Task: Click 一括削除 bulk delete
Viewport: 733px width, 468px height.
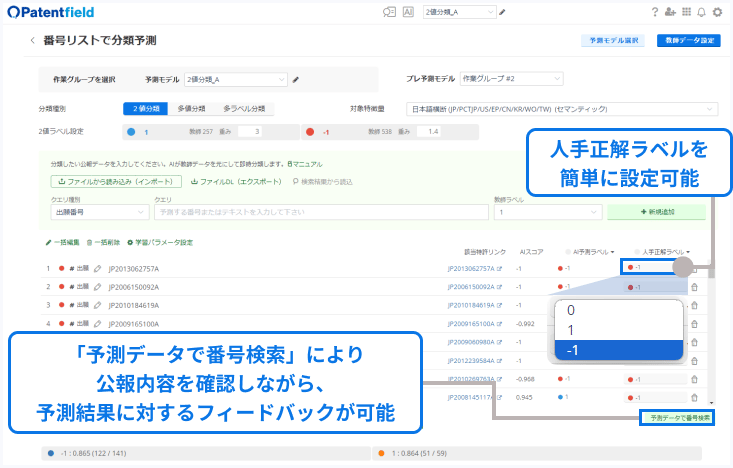Action: (x=103, y=242)
